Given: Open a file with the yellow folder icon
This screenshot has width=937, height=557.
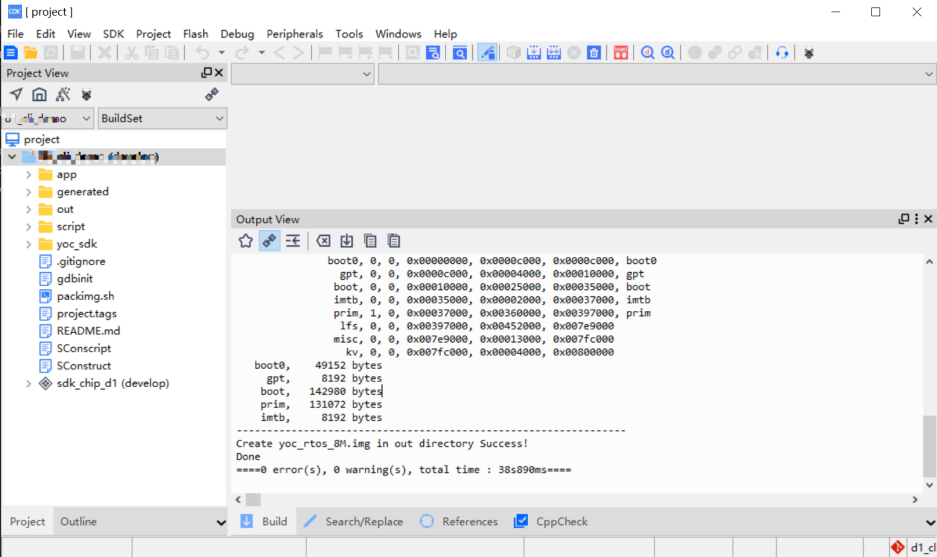Looking at the screenshot, I should click(x=30, y=53).
